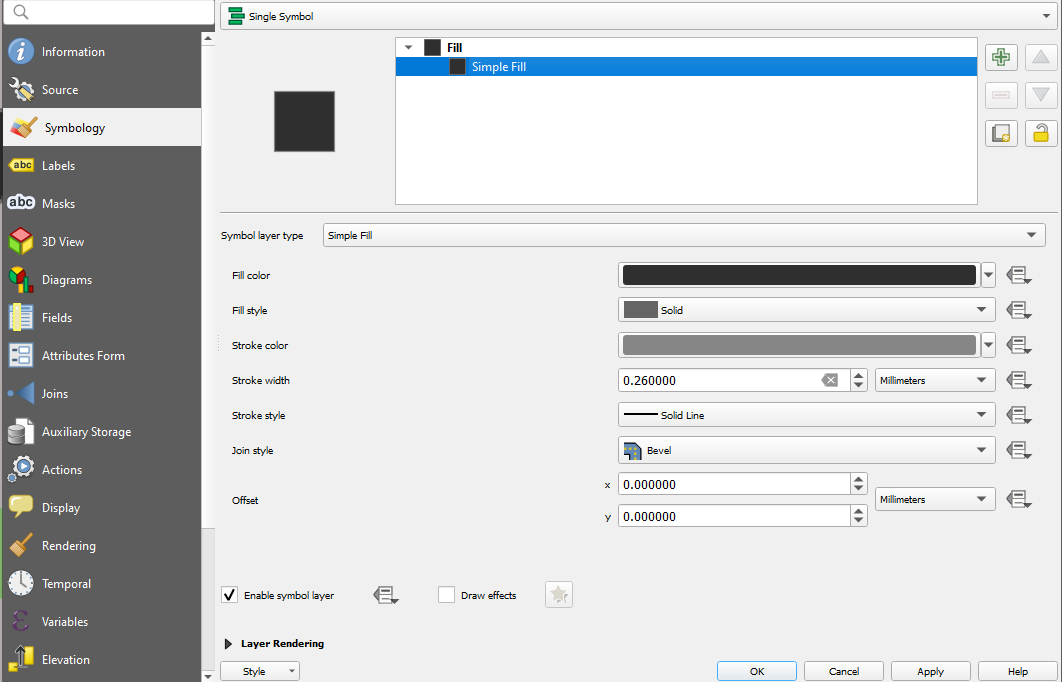Click the Offset x input field
Viewport: 1062px width, 682px height.
click(734, 484)
